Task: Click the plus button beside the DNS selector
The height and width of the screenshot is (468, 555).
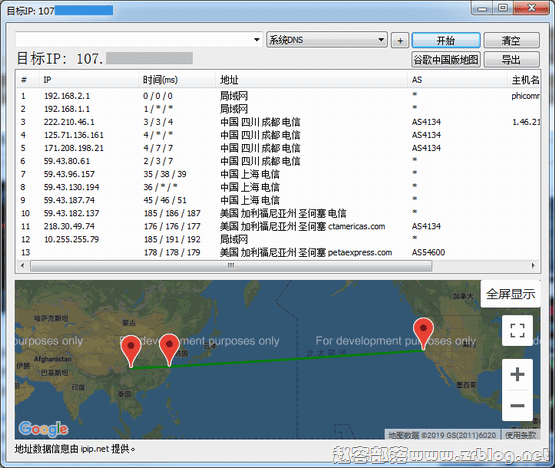Action: point(400,40)
